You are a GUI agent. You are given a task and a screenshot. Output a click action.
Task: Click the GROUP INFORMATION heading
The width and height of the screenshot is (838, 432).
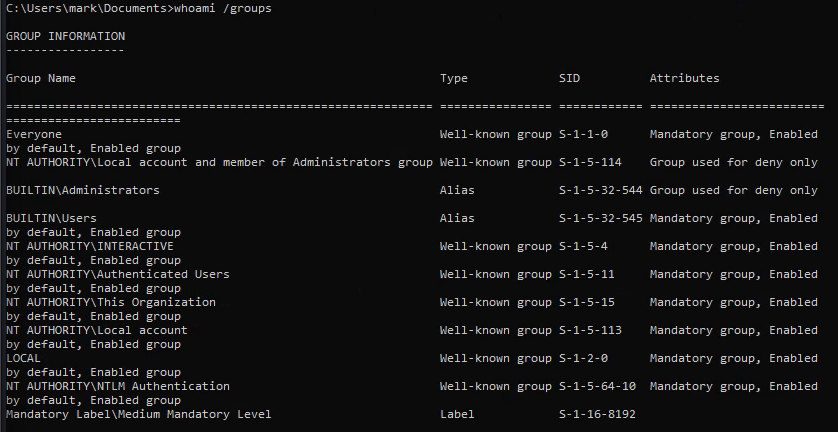[66, 36]
